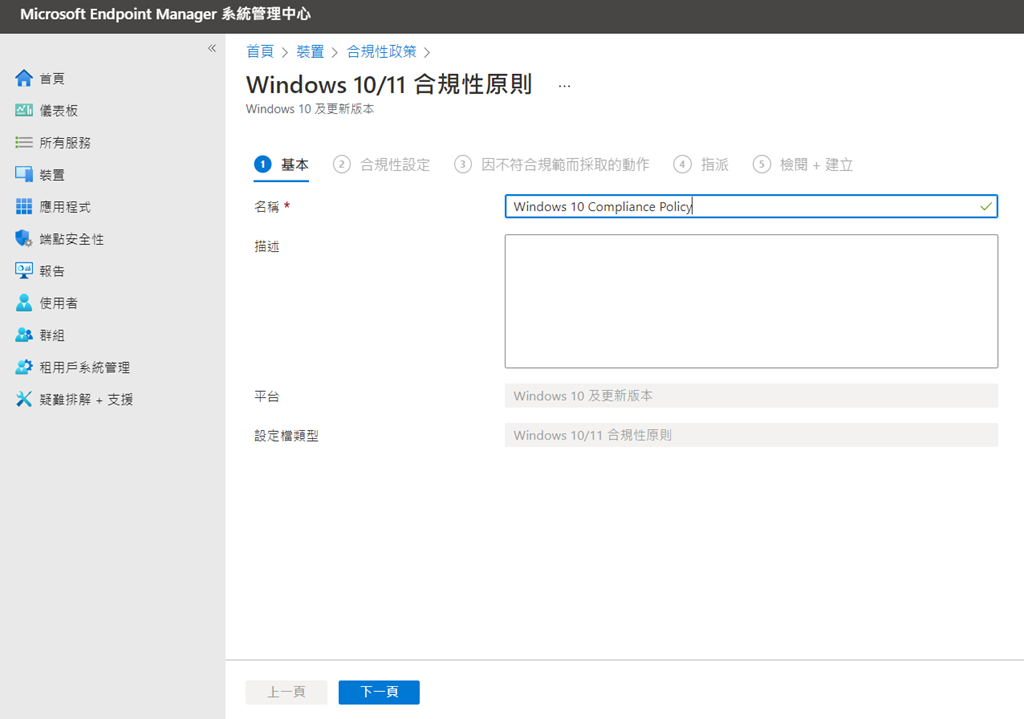Open Tenant administration (租用戶系統管理) icon
1024x719 pixels.
coord(24,367)
